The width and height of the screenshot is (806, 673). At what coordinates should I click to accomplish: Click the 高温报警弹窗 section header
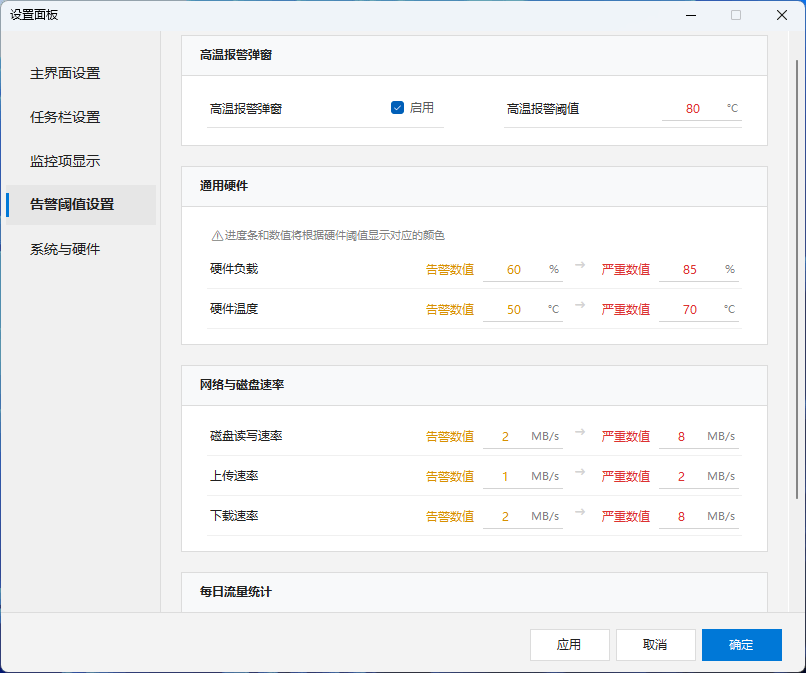point(474,56)
